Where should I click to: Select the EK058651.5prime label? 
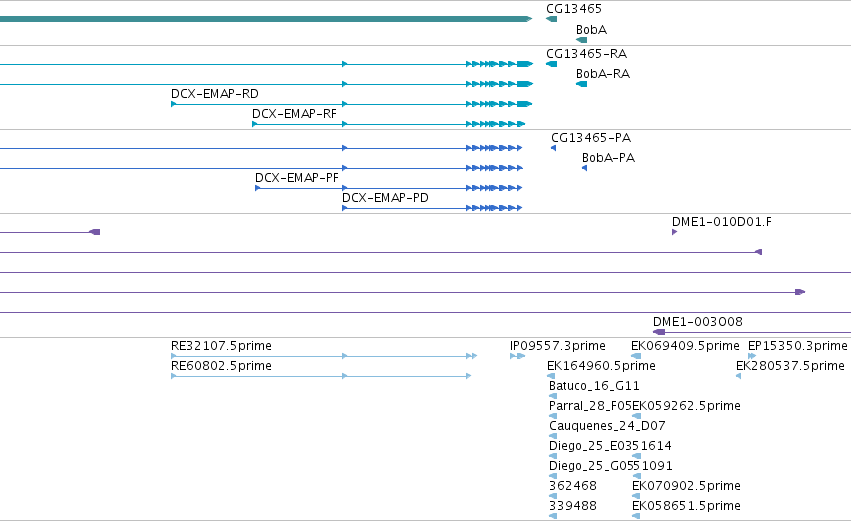(x=686, y=506)
